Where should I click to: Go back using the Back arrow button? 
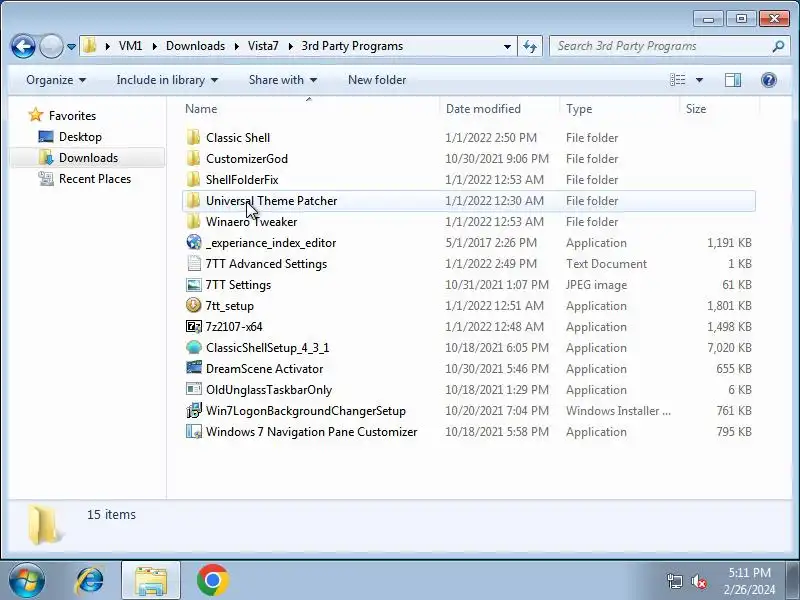tap(23, 46)
